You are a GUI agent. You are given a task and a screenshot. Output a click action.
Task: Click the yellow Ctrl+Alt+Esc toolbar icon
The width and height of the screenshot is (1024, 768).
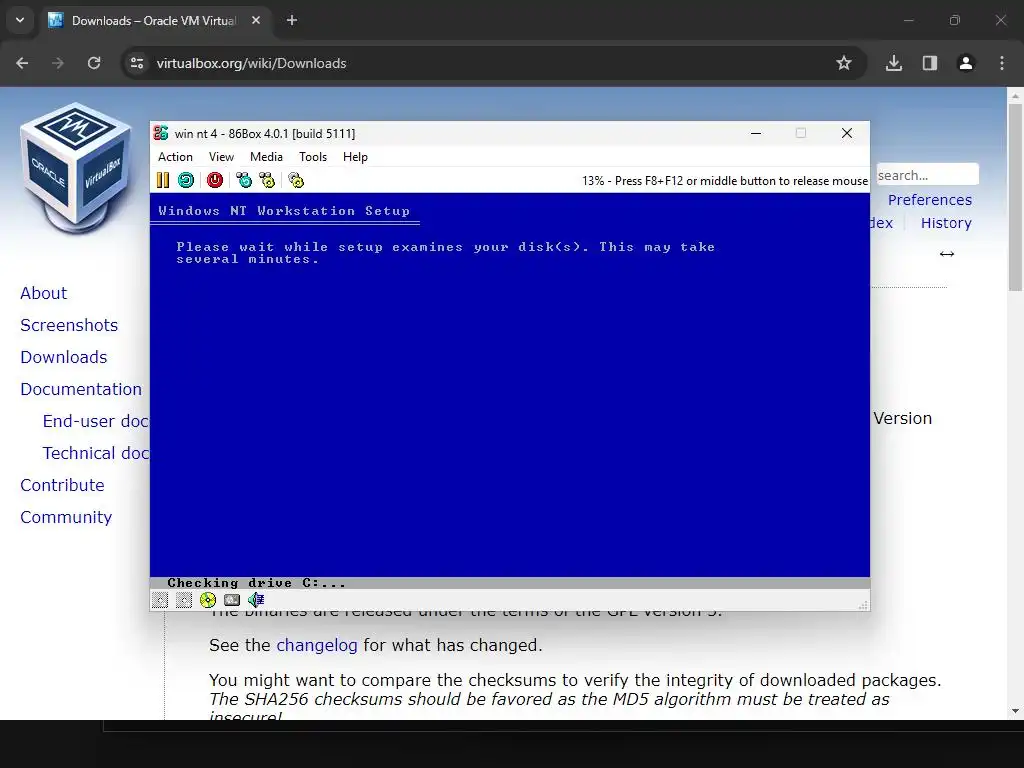click(267, 180)
